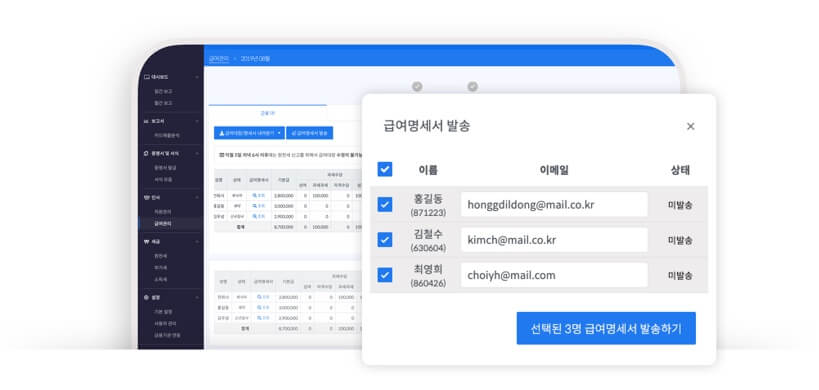Select 급여관리 in the sidebar menu
Viewport: 819px width, 390px height.
162,223
